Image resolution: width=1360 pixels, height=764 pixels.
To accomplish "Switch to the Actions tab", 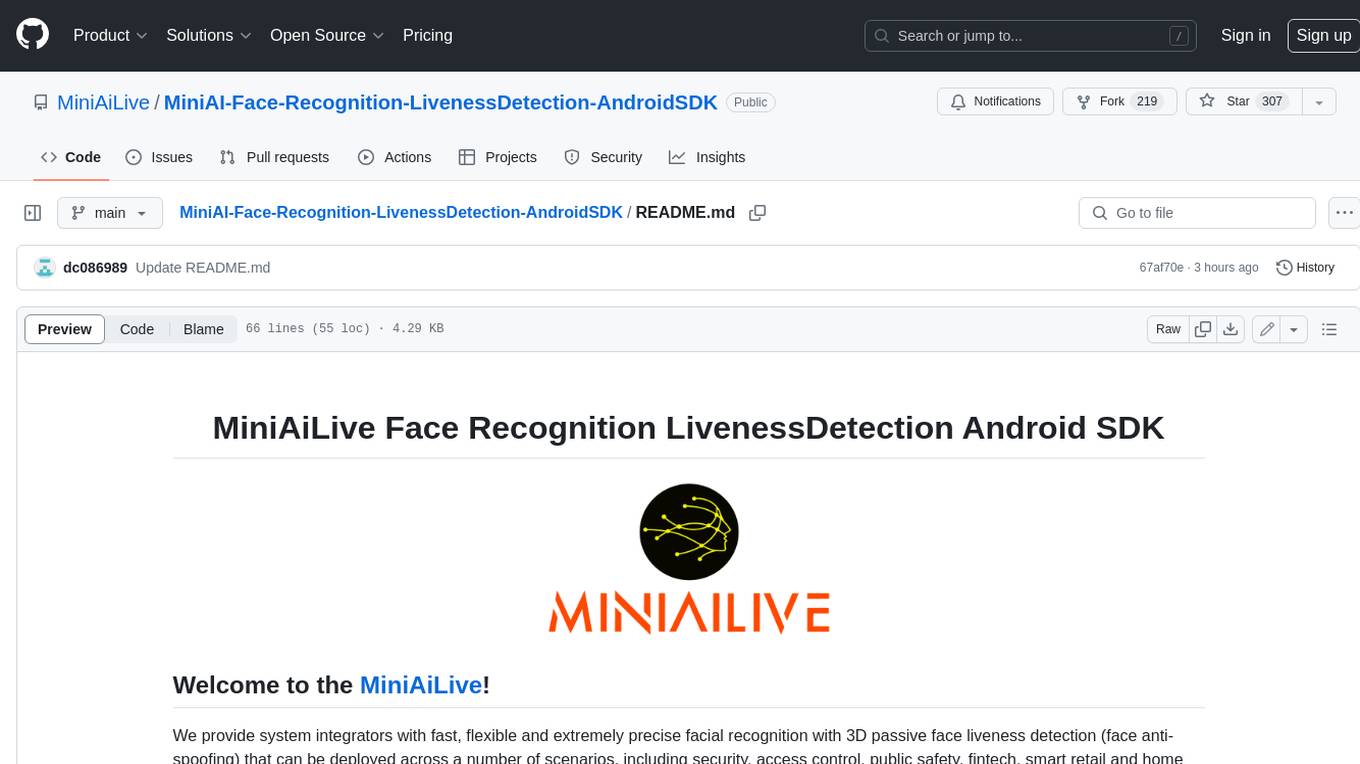I will (394, 157).
